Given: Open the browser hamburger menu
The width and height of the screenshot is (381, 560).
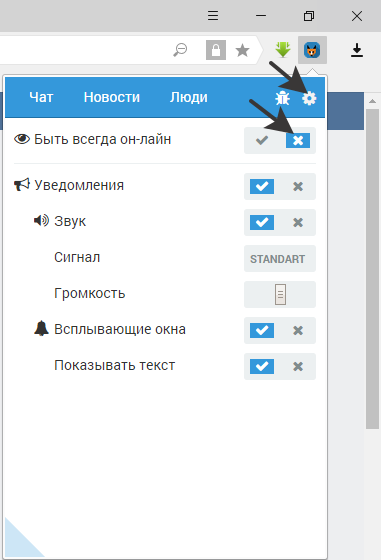Looking at the screenshot, I should tap(213, 16).
